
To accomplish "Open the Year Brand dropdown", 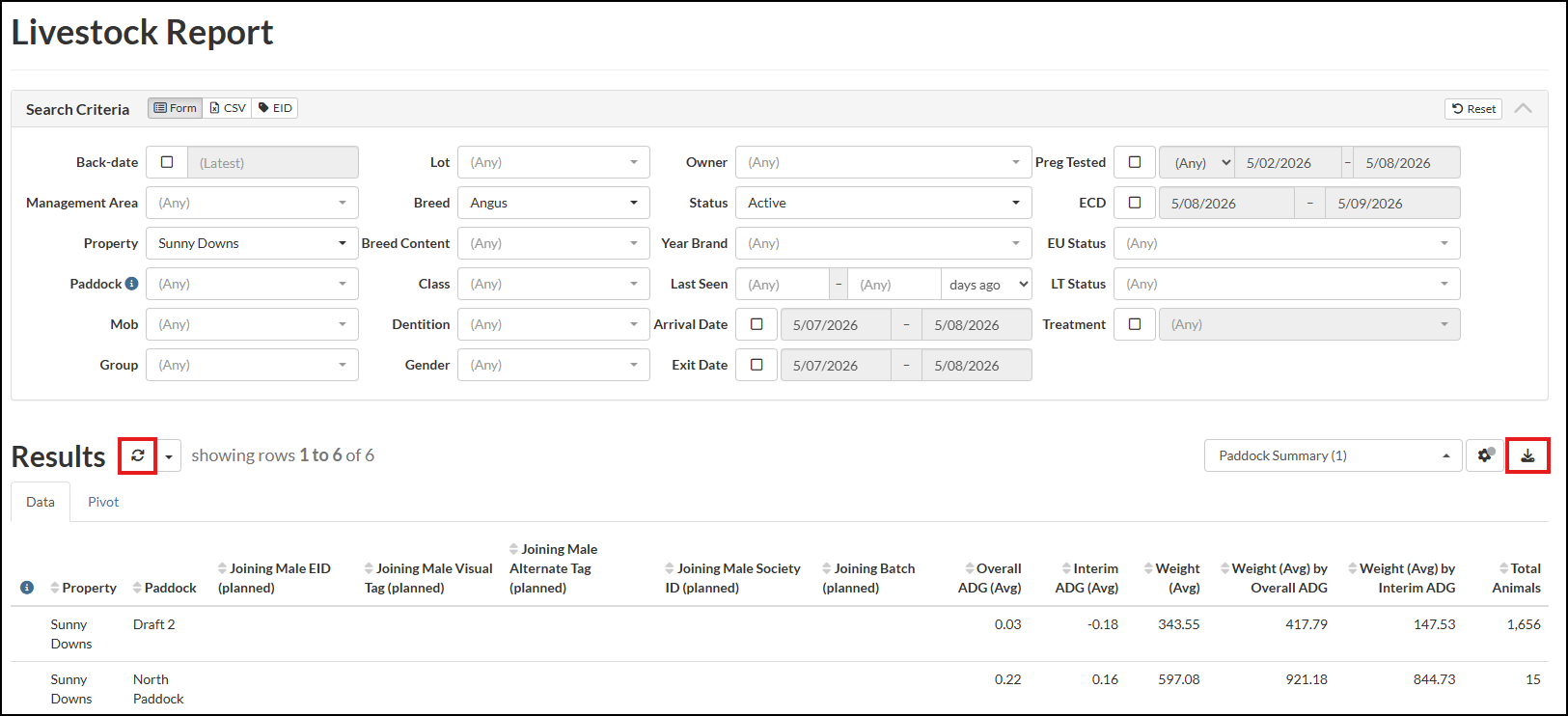I will (x=884, y=243).
